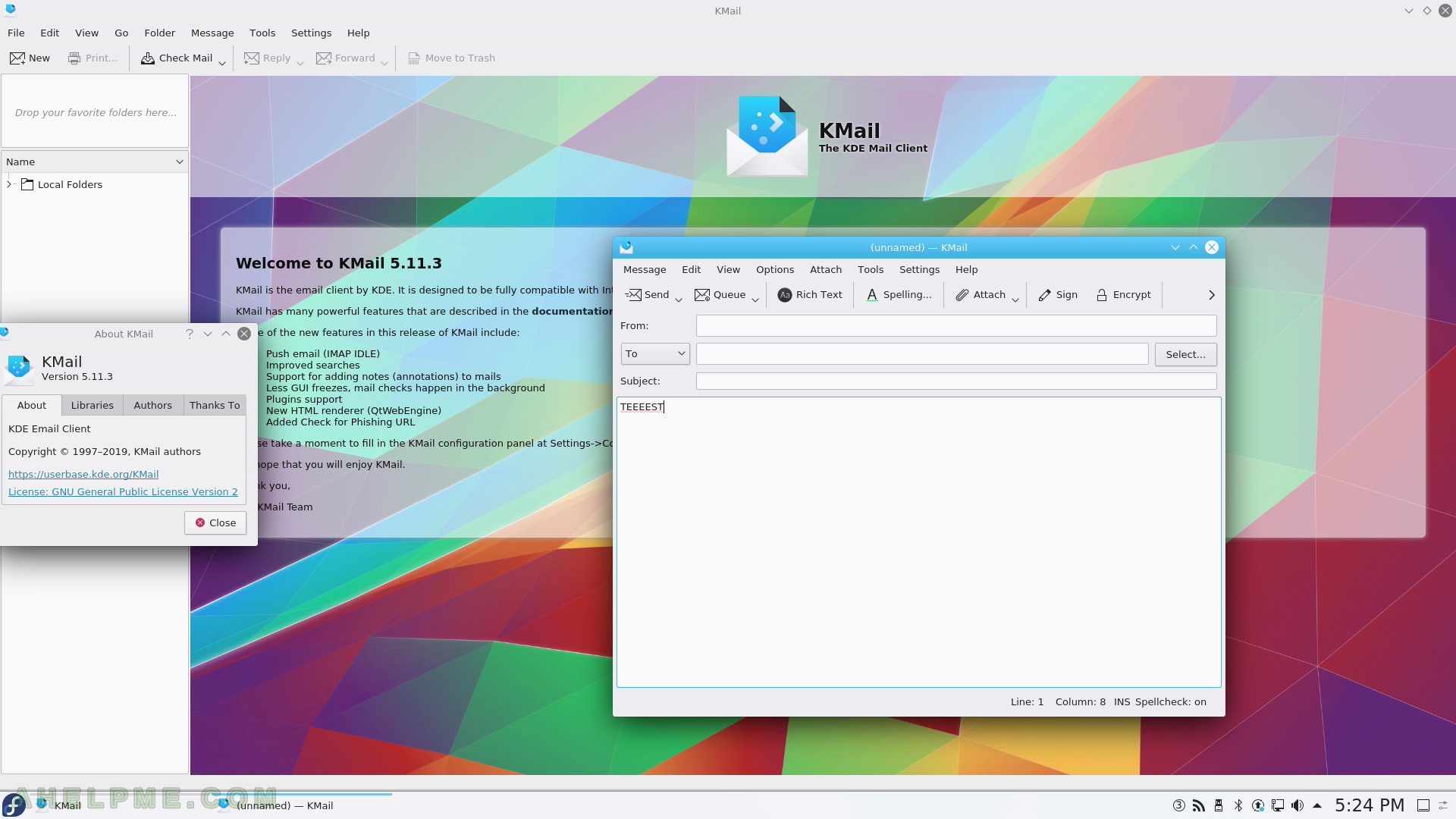Open the To recipient type combo box
The width and height of the screenshot is (1456, 819).
click(x=655, y=354)
